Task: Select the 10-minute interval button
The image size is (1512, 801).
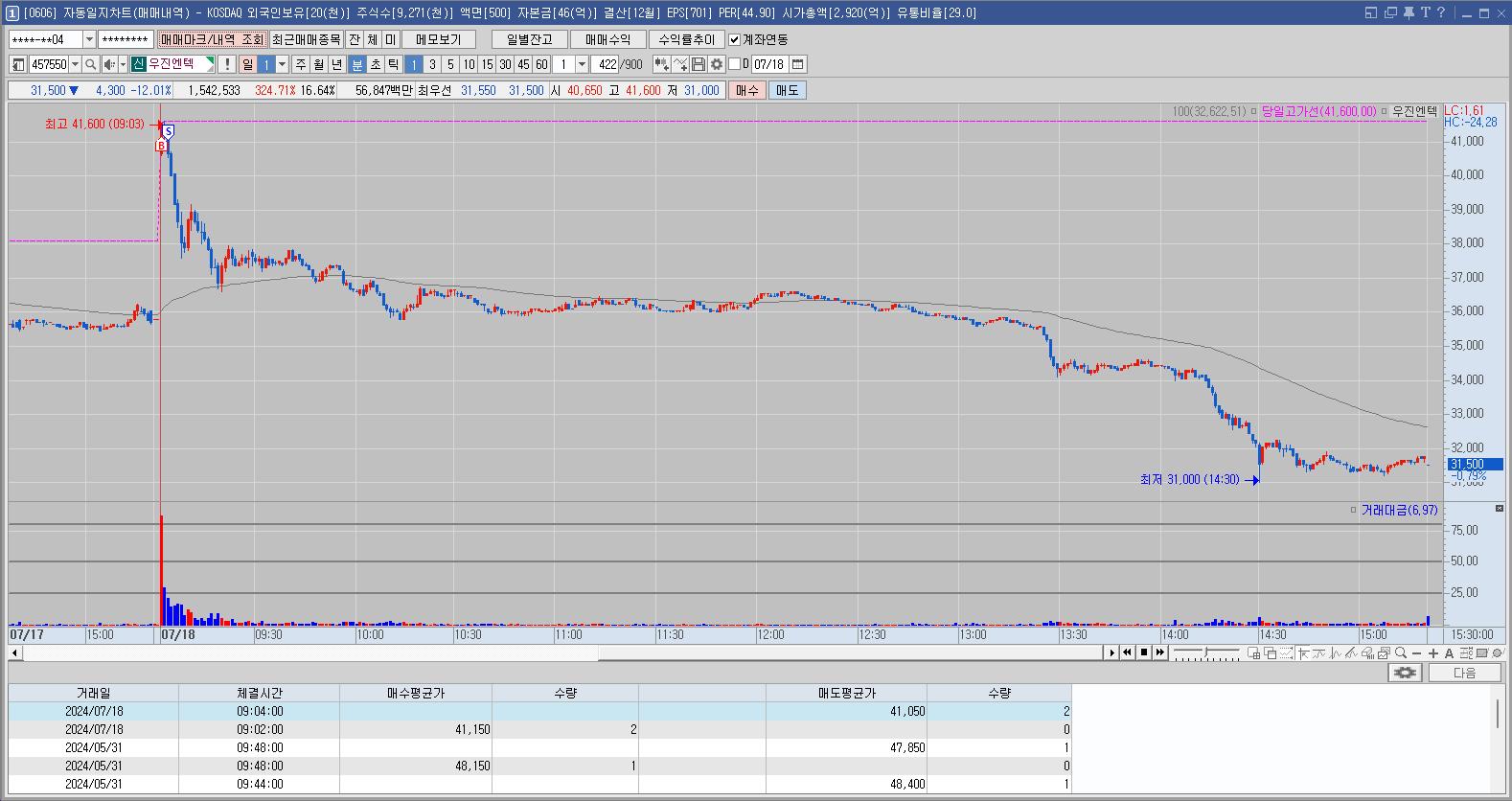Action: pyautogui.click(x=469, y=64)
